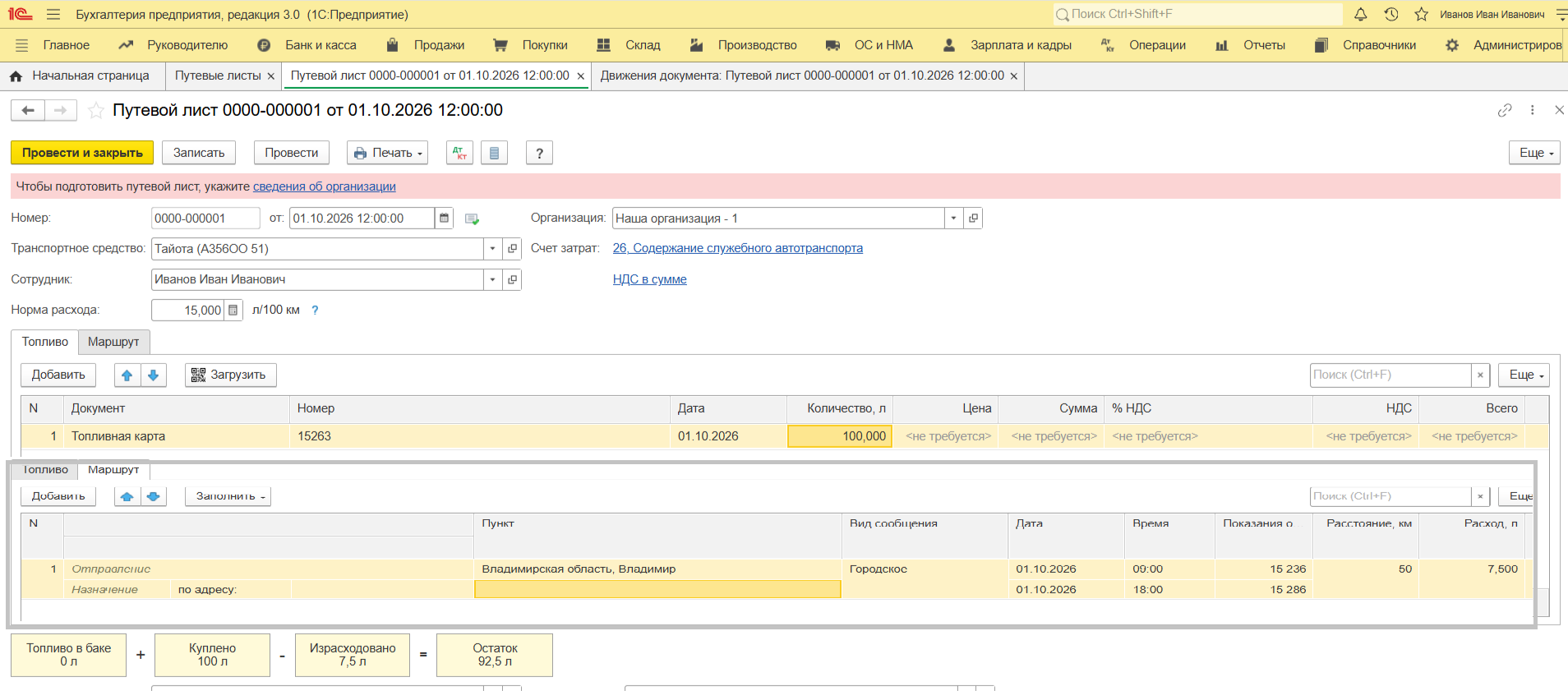Open the document report list icon

pos(494,153)
